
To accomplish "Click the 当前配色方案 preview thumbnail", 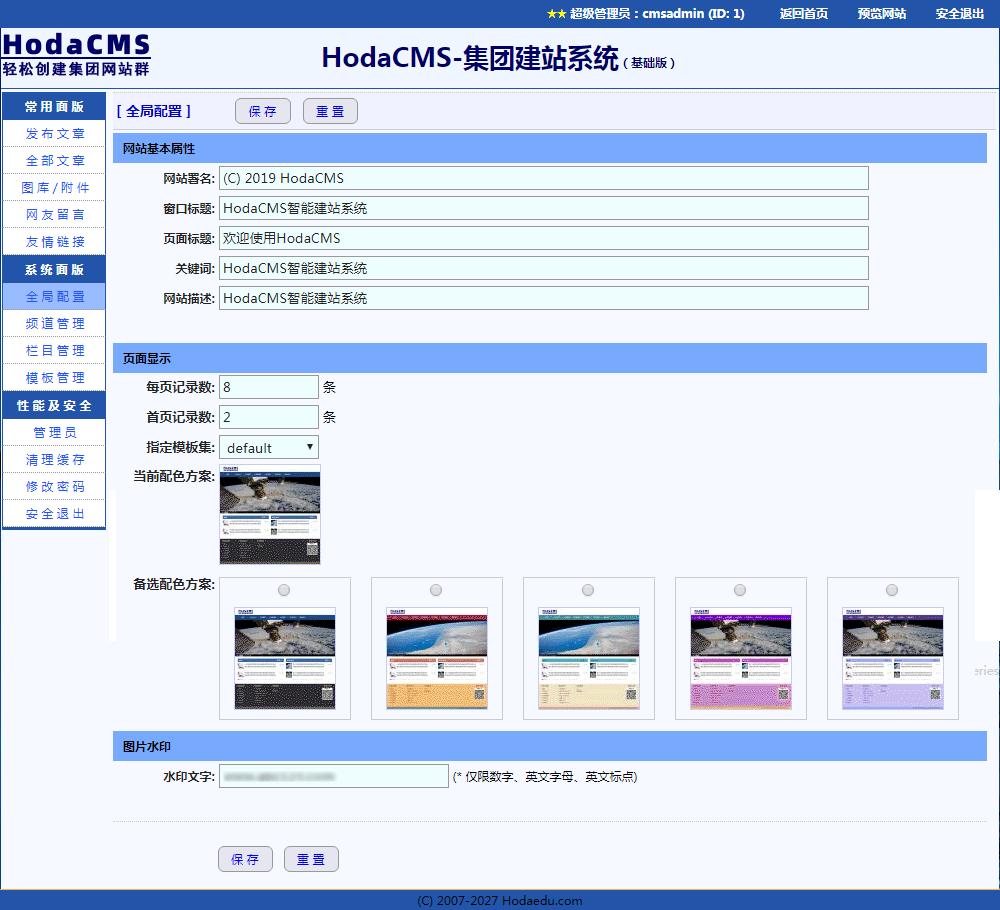I will point(270,514).
